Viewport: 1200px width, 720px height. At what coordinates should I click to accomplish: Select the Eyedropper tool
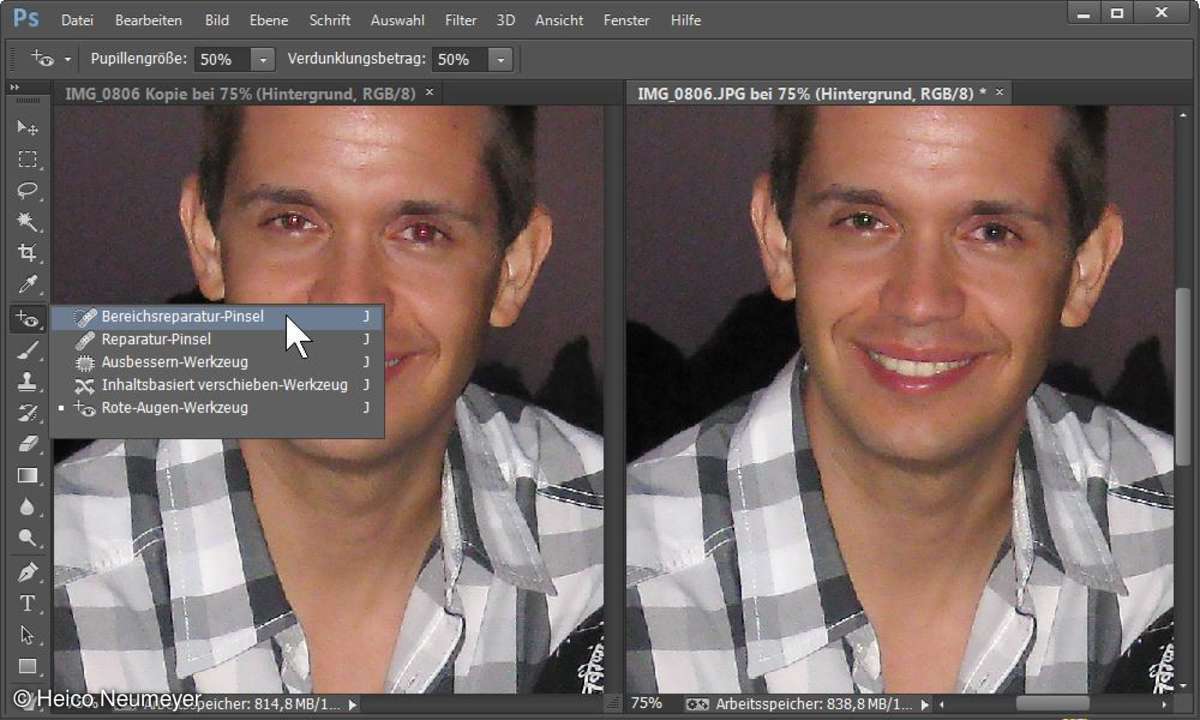click(28, 285)
